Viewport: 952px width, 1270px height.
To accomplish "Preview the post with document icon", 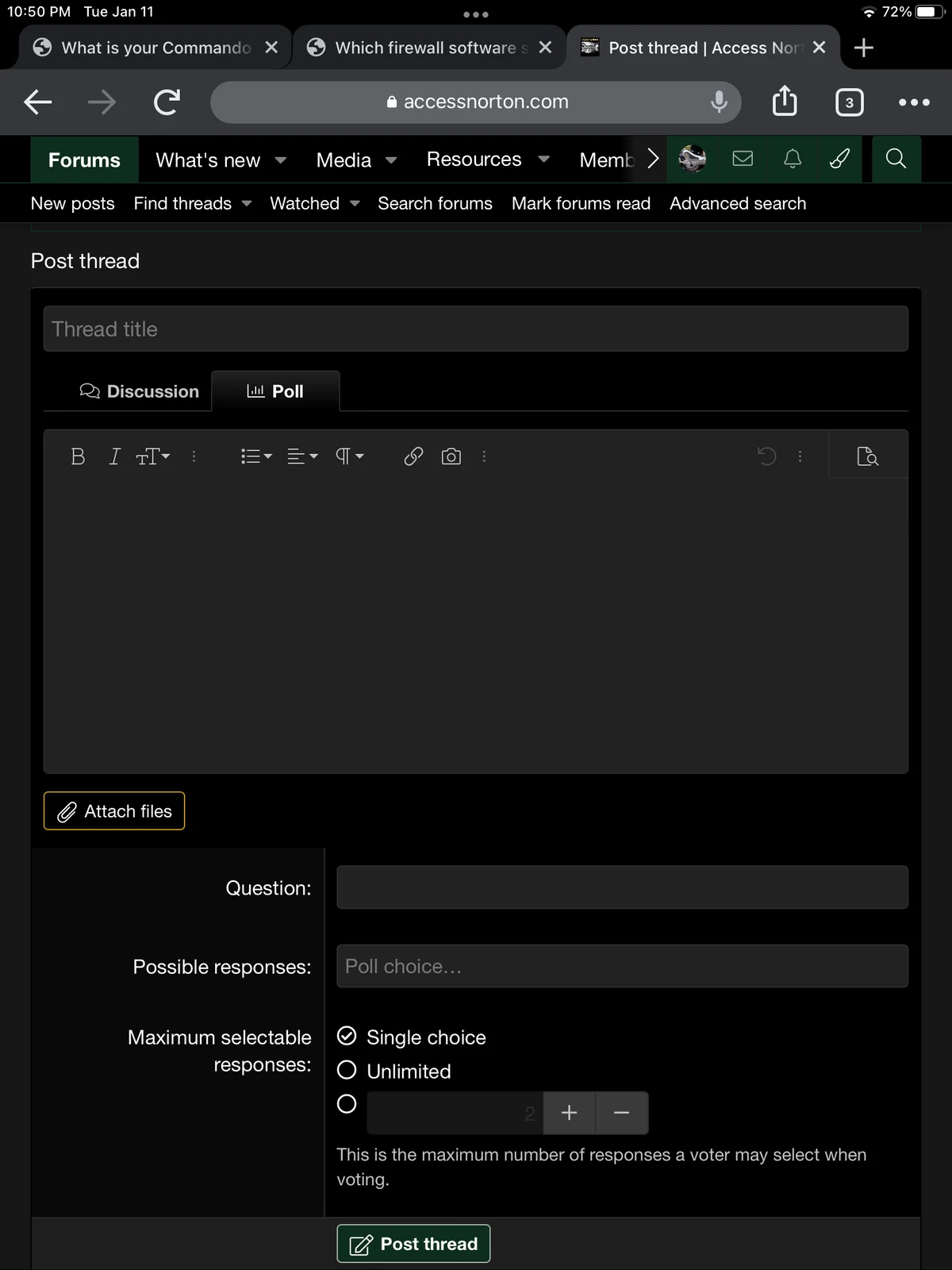I will click(x=867, y=456).
